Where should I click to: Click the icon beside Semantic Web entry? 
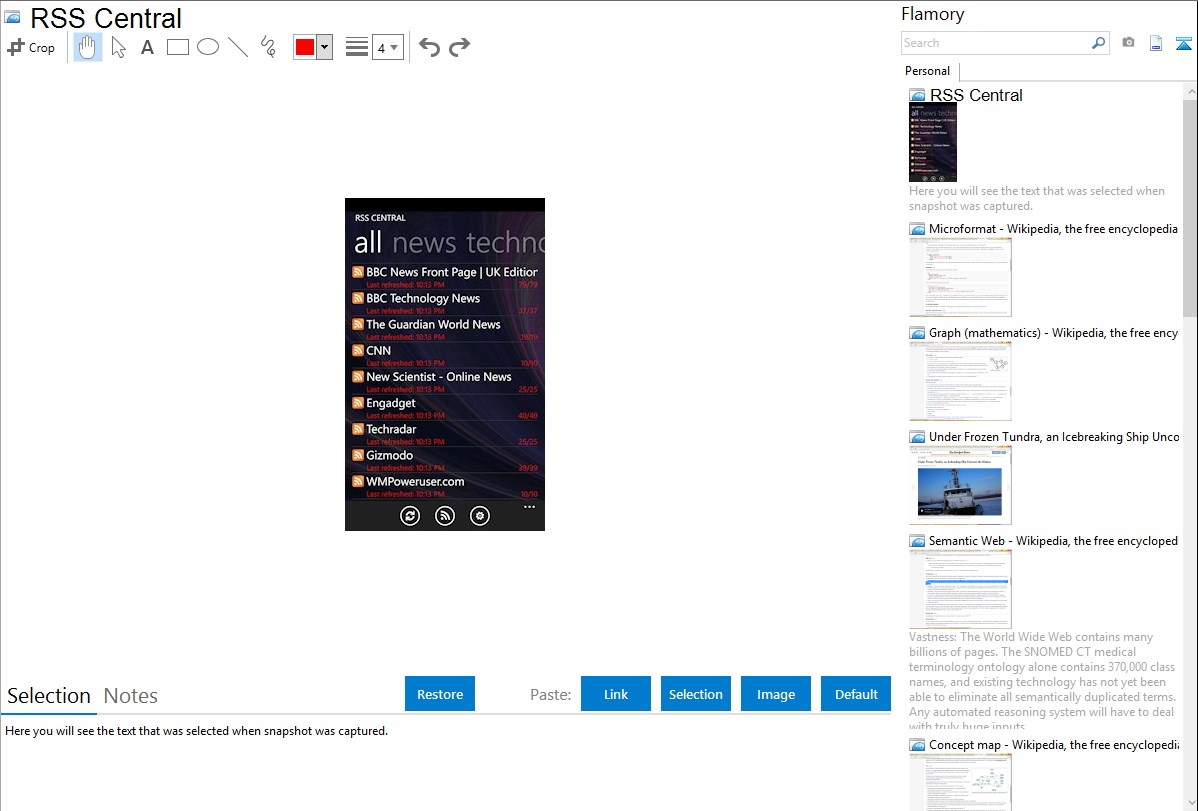click(x=917, y=541)
